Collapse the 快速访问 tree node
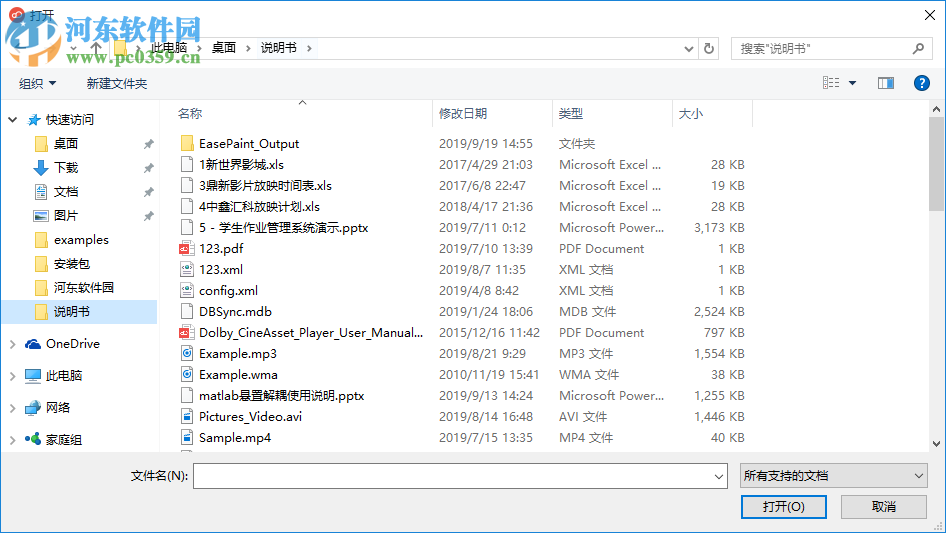The image size is (946, 533). tap(13, 120)
